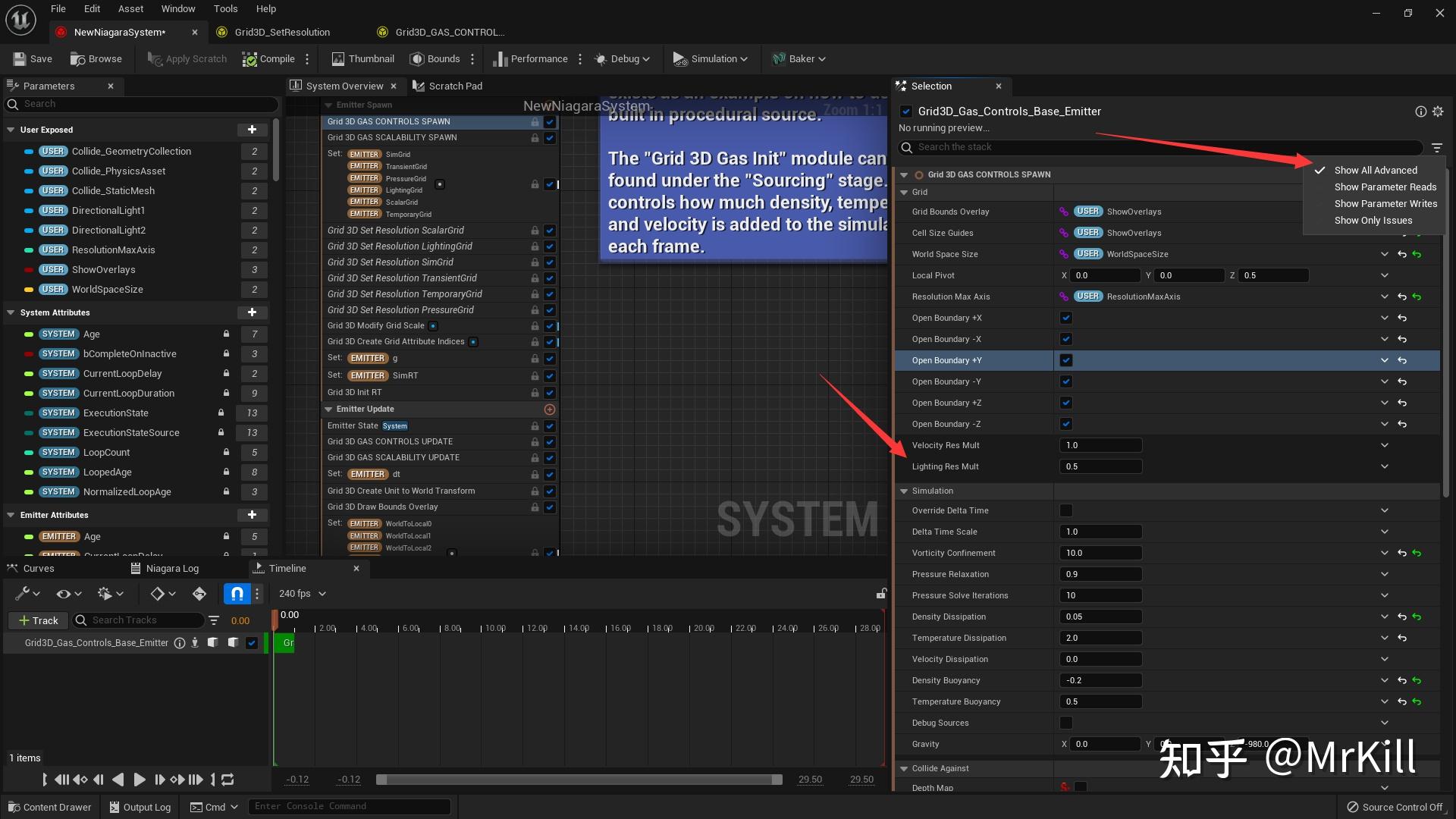Click the Thumbnail toolbar button icon

click(x=338, y=58)
